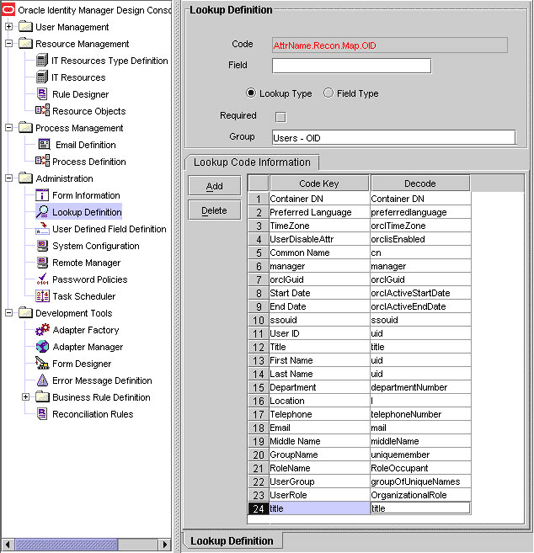Open the Adapter Manager globe icon

pyautogui.click(x=42, y=347)
